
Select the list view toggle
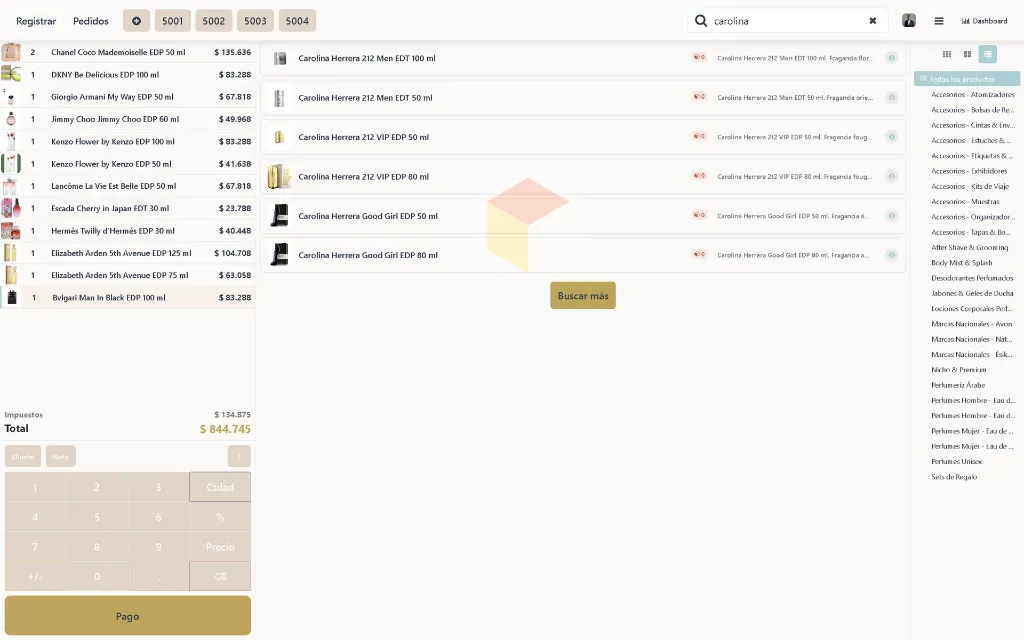click(987, 54)
